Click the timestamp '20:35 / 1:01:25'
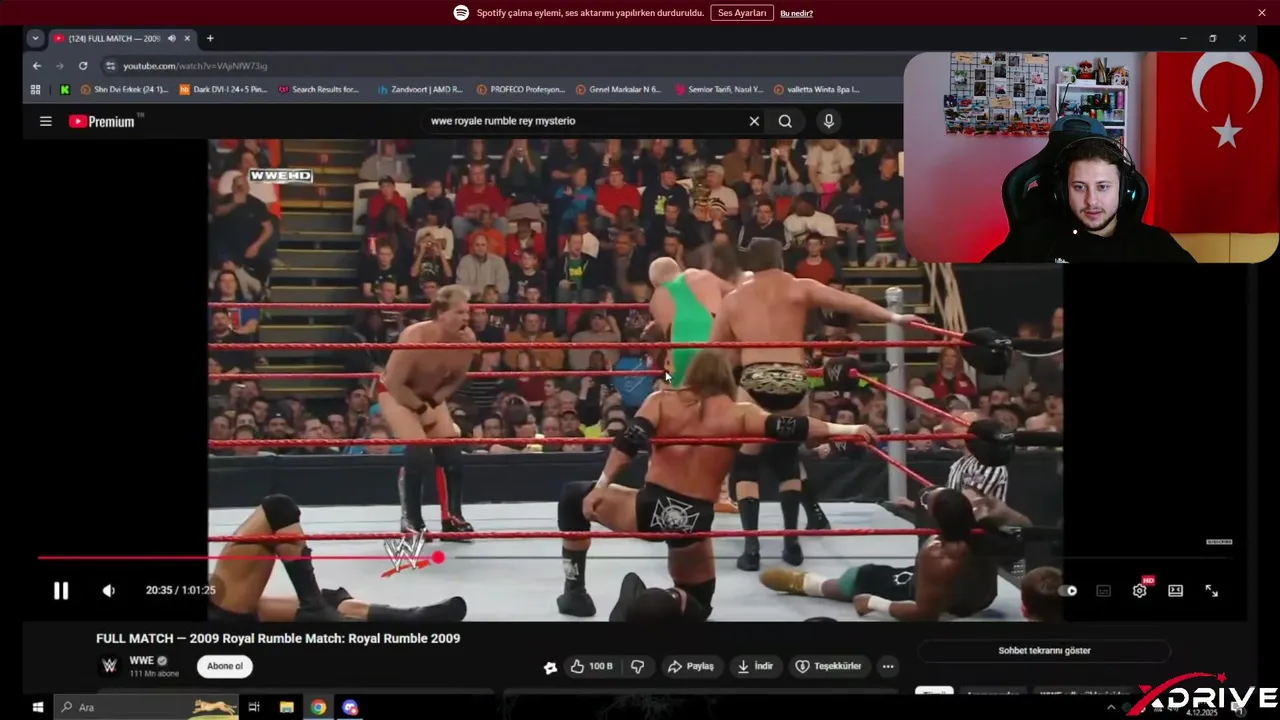The width and height of the screenshot is (1280, 720). point(181,590)
